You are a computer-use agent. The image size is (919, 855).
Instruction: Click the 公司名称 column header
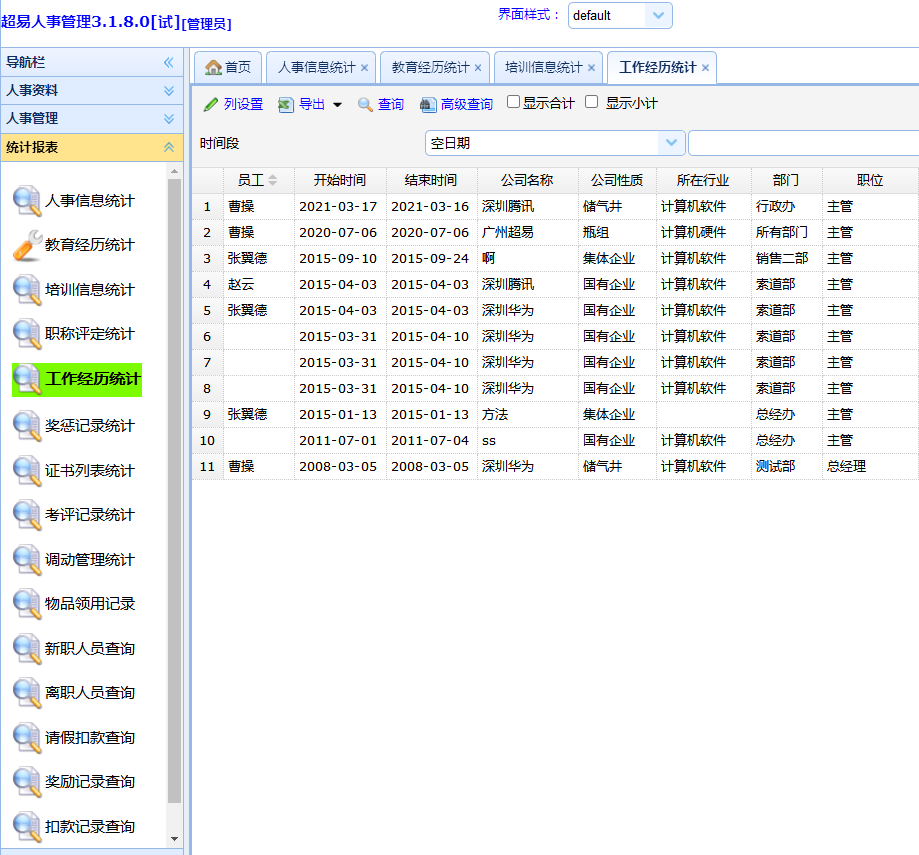coord(527,180)
